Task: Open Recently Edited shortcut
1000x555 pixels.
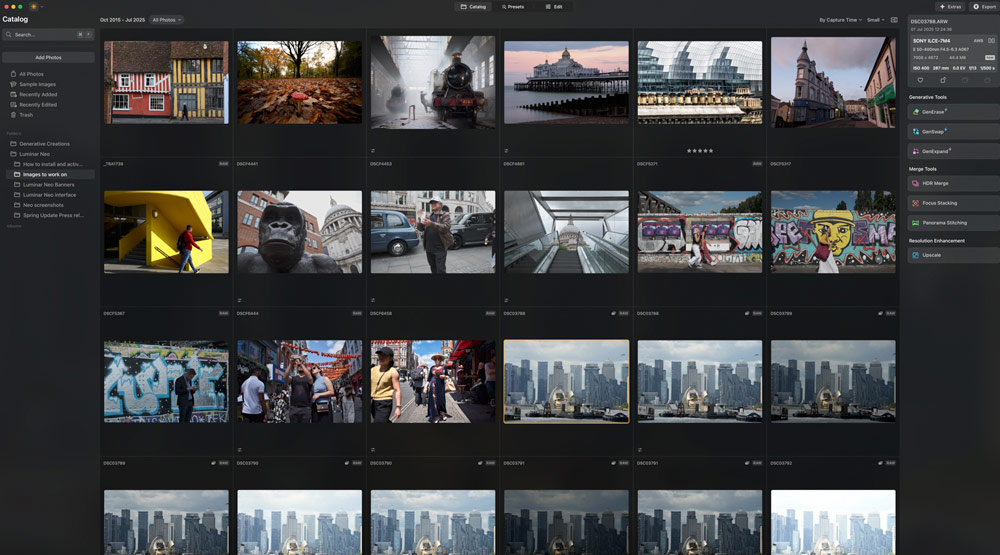Action: pos(33,105)
